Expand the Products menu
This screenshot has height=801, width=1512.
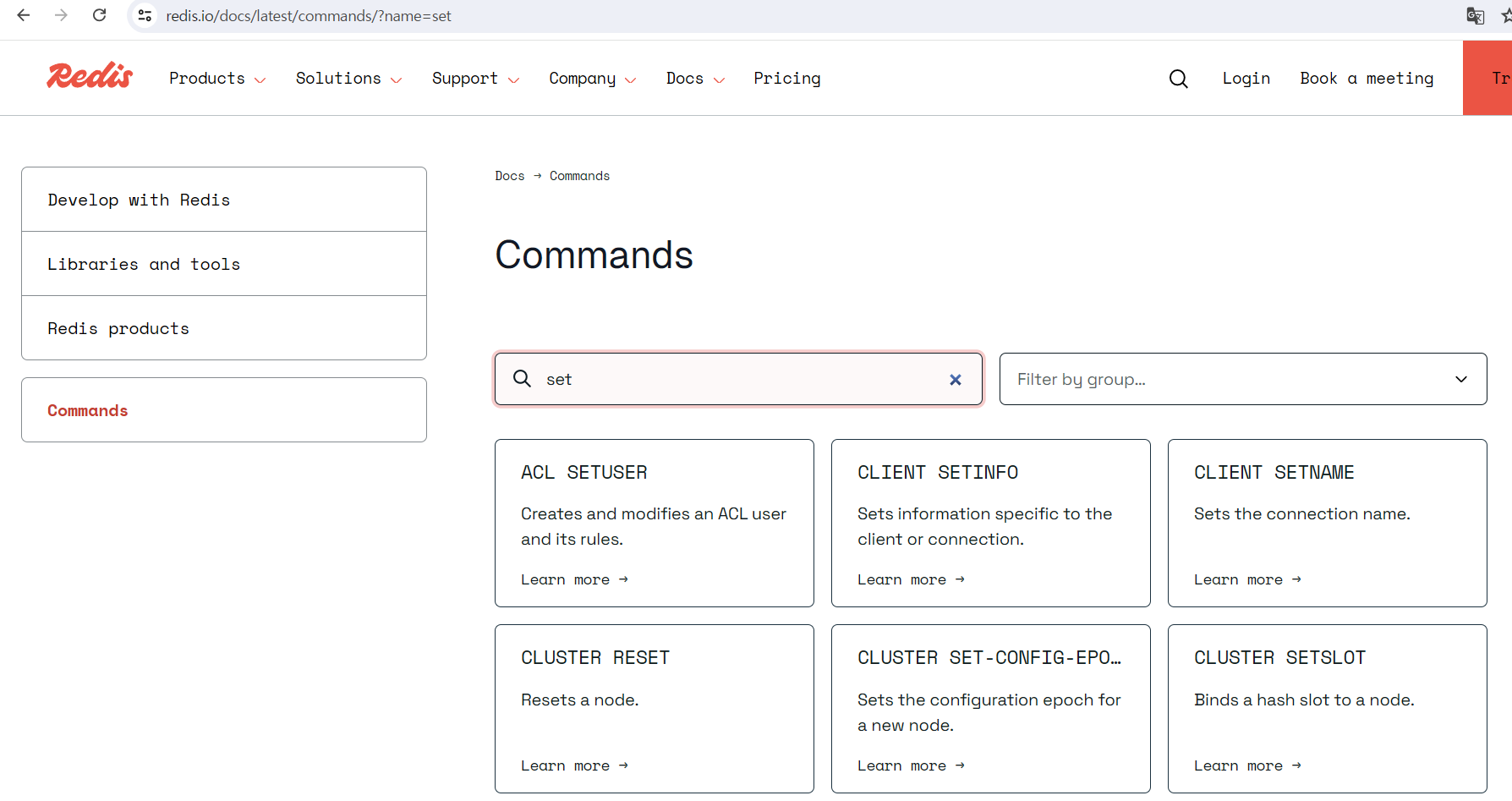217,79
